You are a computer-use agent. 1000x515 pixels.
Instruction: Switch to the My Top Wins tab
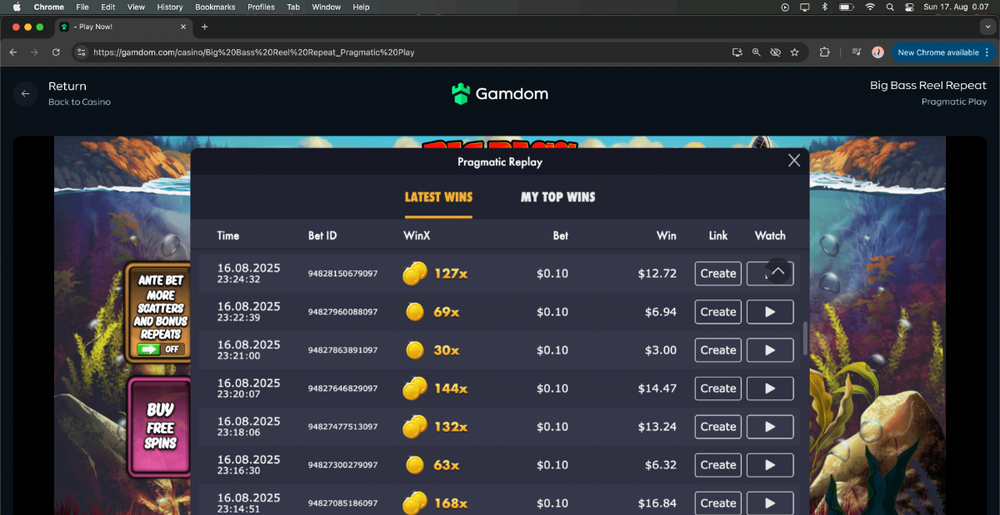pyautogui.click(x=557, y=197)
